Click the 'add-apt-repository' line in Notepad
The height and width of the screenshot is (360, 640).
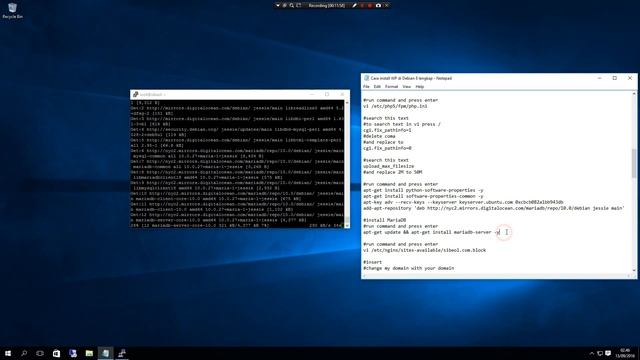[x=494, y=208]
